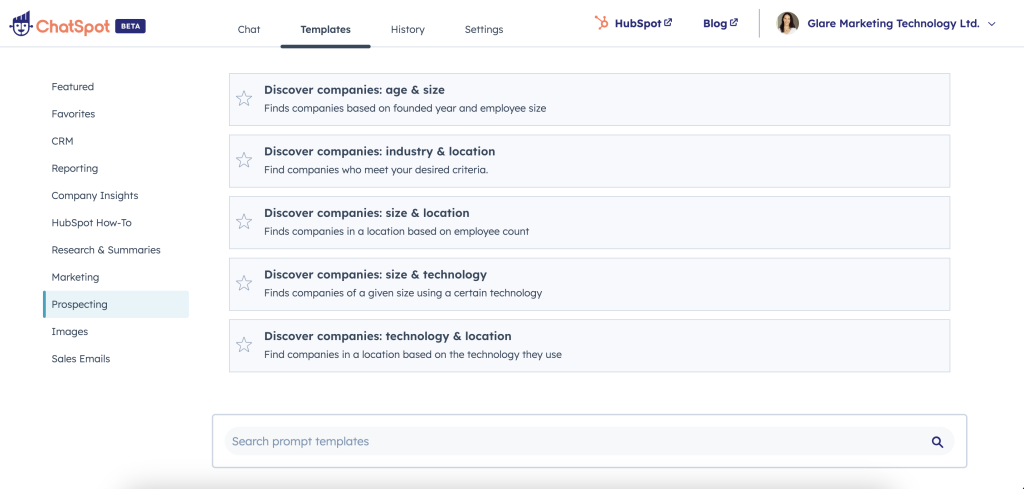Switch to the Chat tab
The image size is (1024, 489).
click(249, 30)
